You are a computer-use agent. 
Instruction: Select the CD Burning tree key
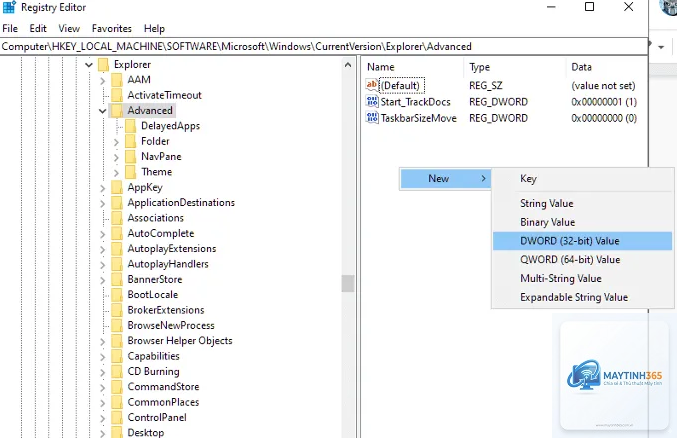[153, 371]
